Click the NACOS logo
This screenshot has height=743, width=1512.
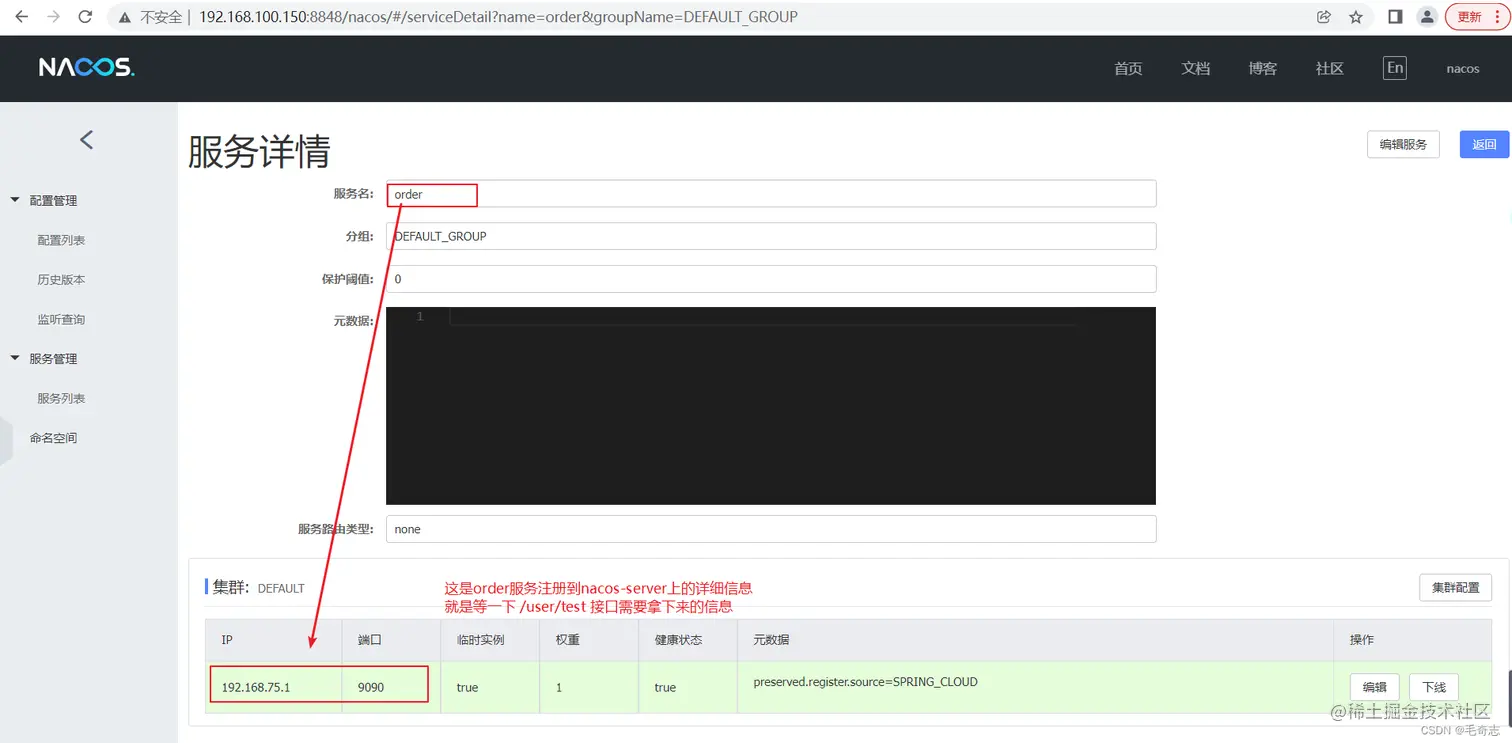pos(86,68)
